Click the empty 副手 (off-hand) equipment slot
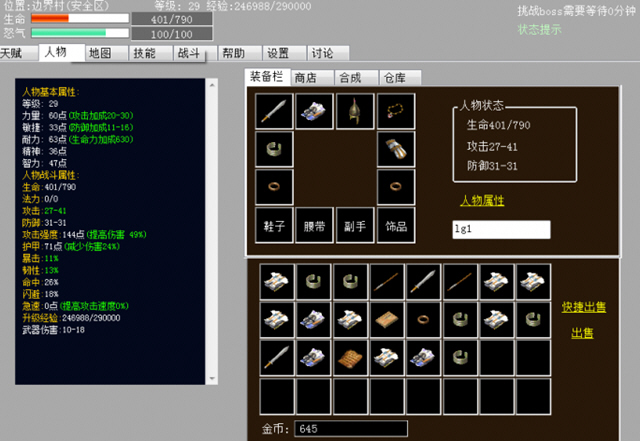 pos(354,226)
